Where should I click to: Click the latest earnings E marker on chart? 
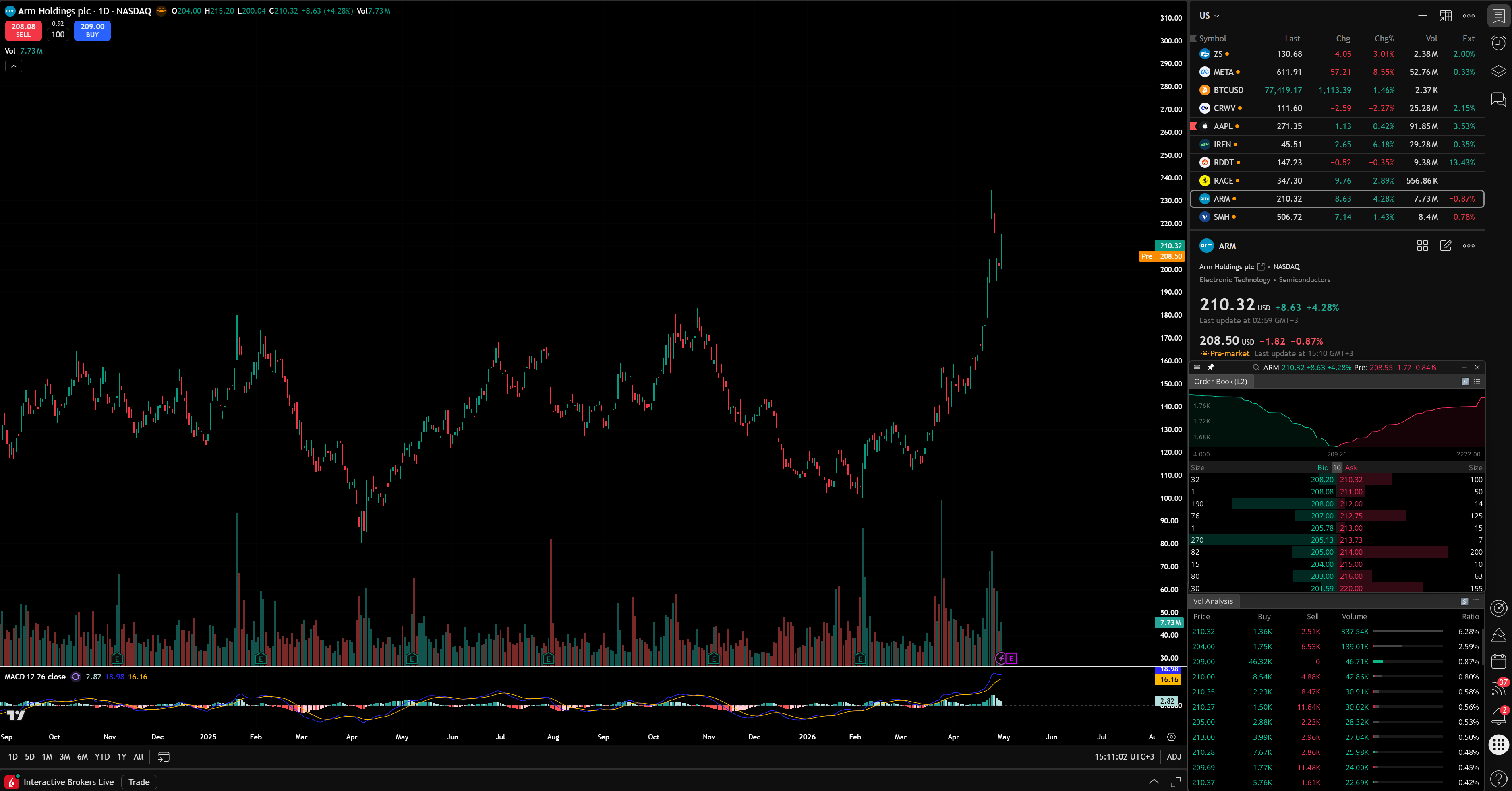coord(1011,659)
